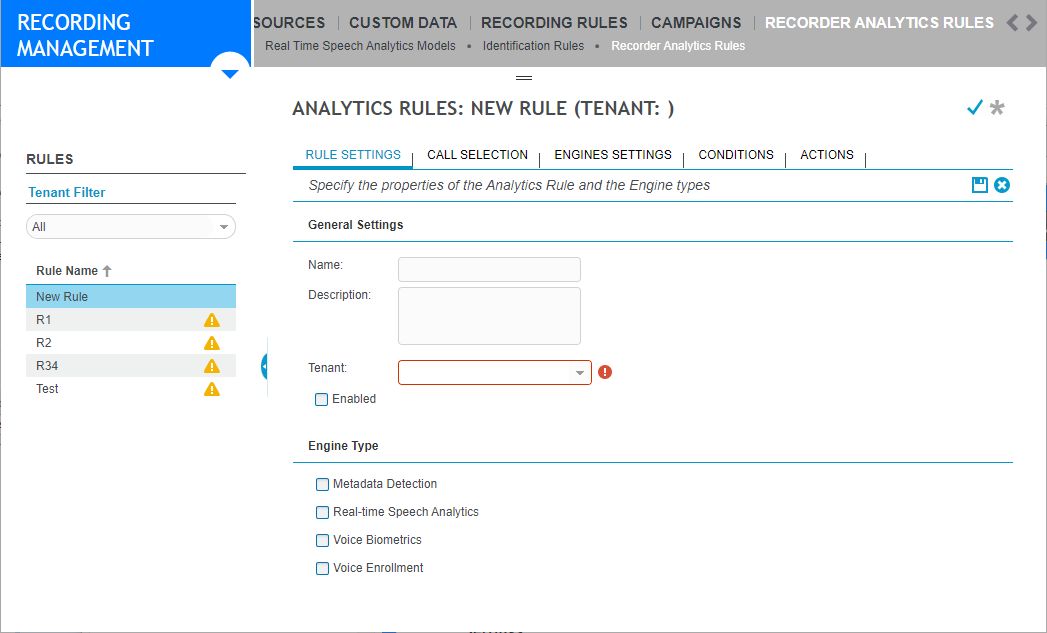
Task: Open the Real Time Speech Analytics Models link
Action: [360, 45]
